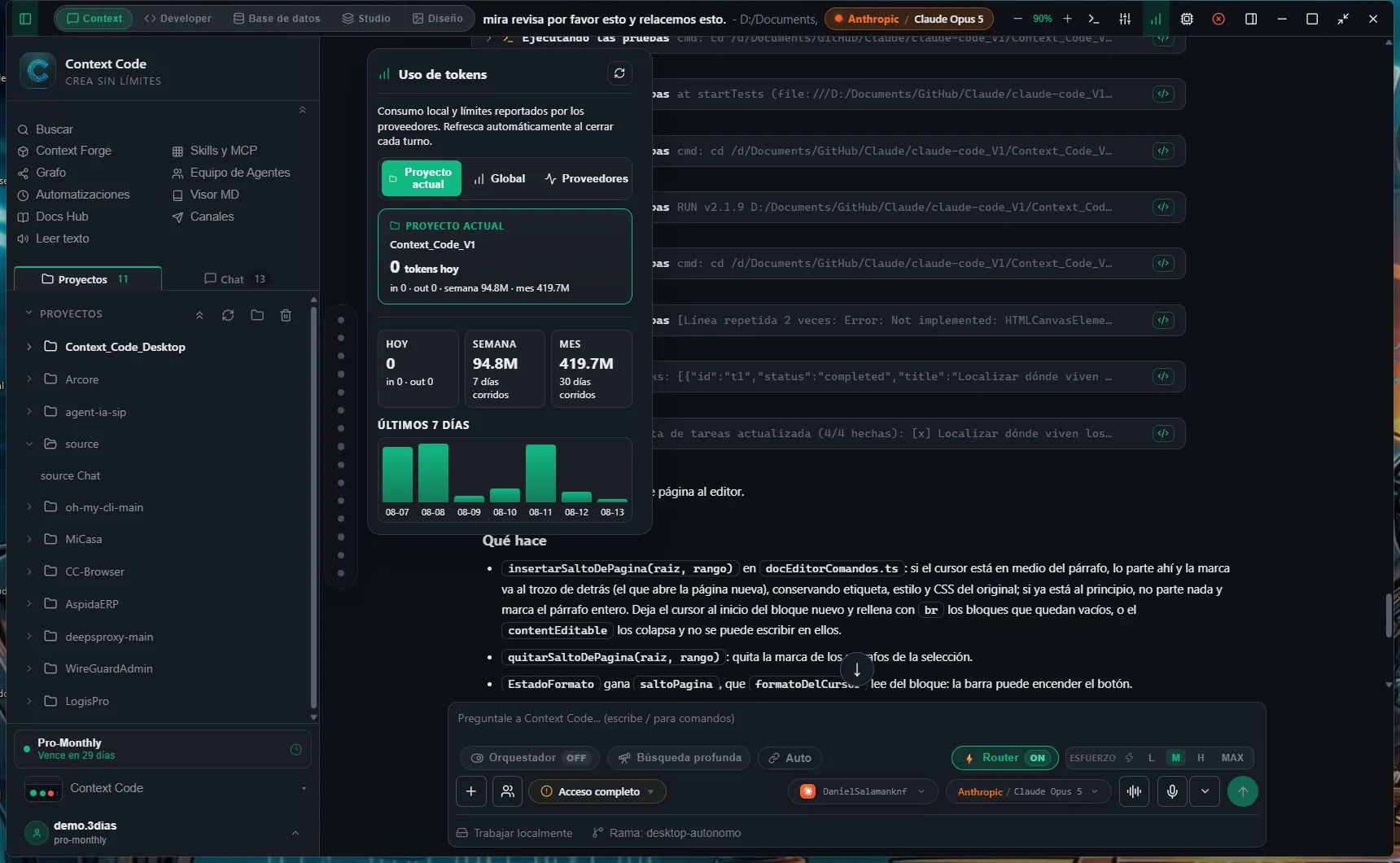Open the code view icon on the startTests error row
Viewport: 1400px width, 863px height.
(1163, 94)
